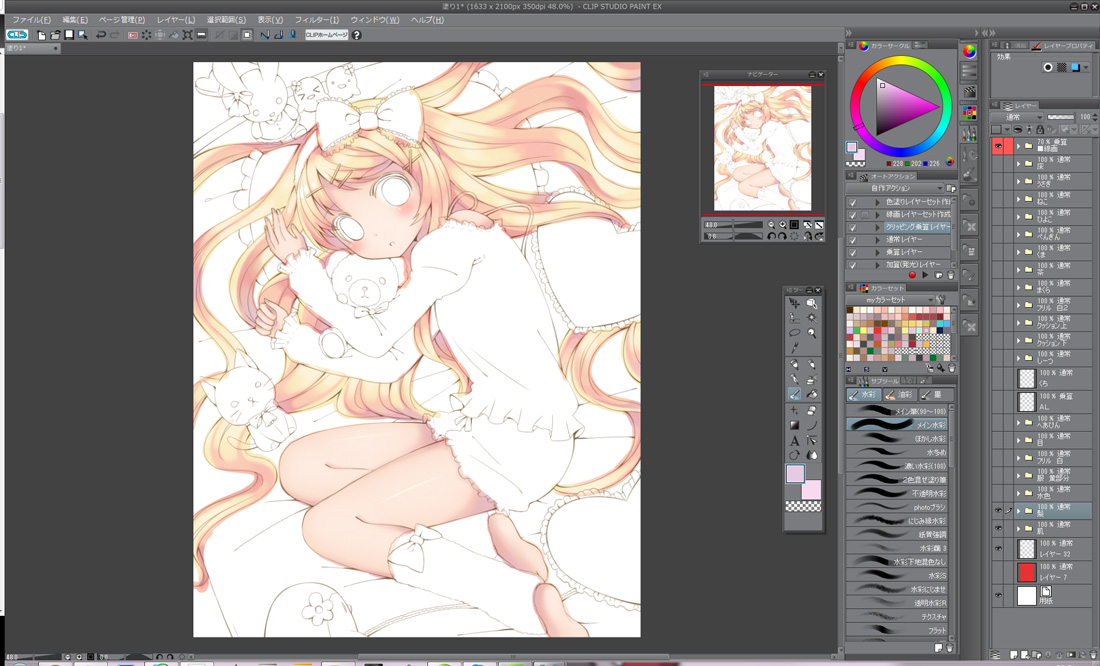Open color set palette icon in side dock
The image size is (1100, 666).
coord(970,112)
